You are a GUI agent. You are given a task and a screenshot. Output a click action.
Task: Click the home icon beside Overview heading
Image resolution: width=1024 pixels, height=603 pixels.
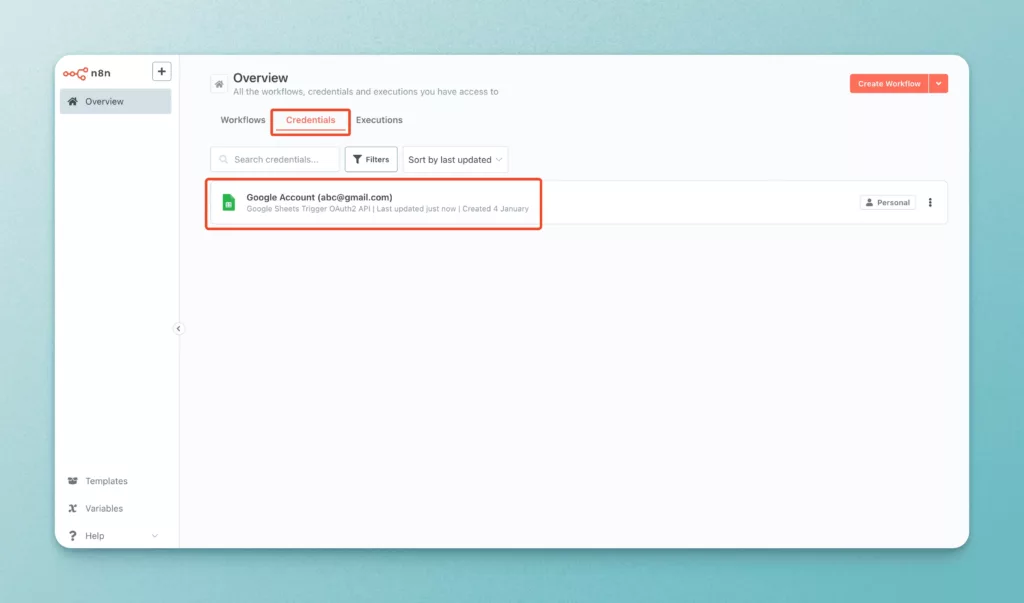(x=219, y=84)
